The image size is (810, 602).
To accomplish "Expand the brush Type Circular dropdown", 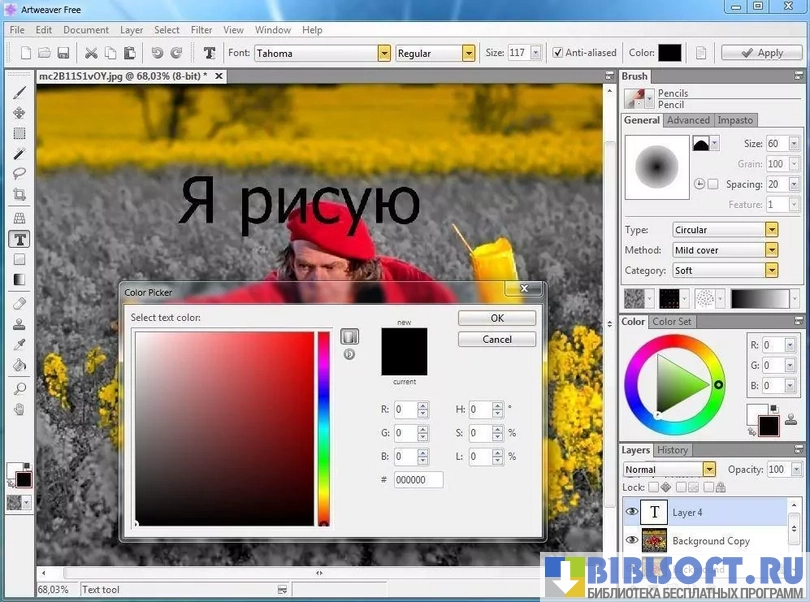I will 771,230.
